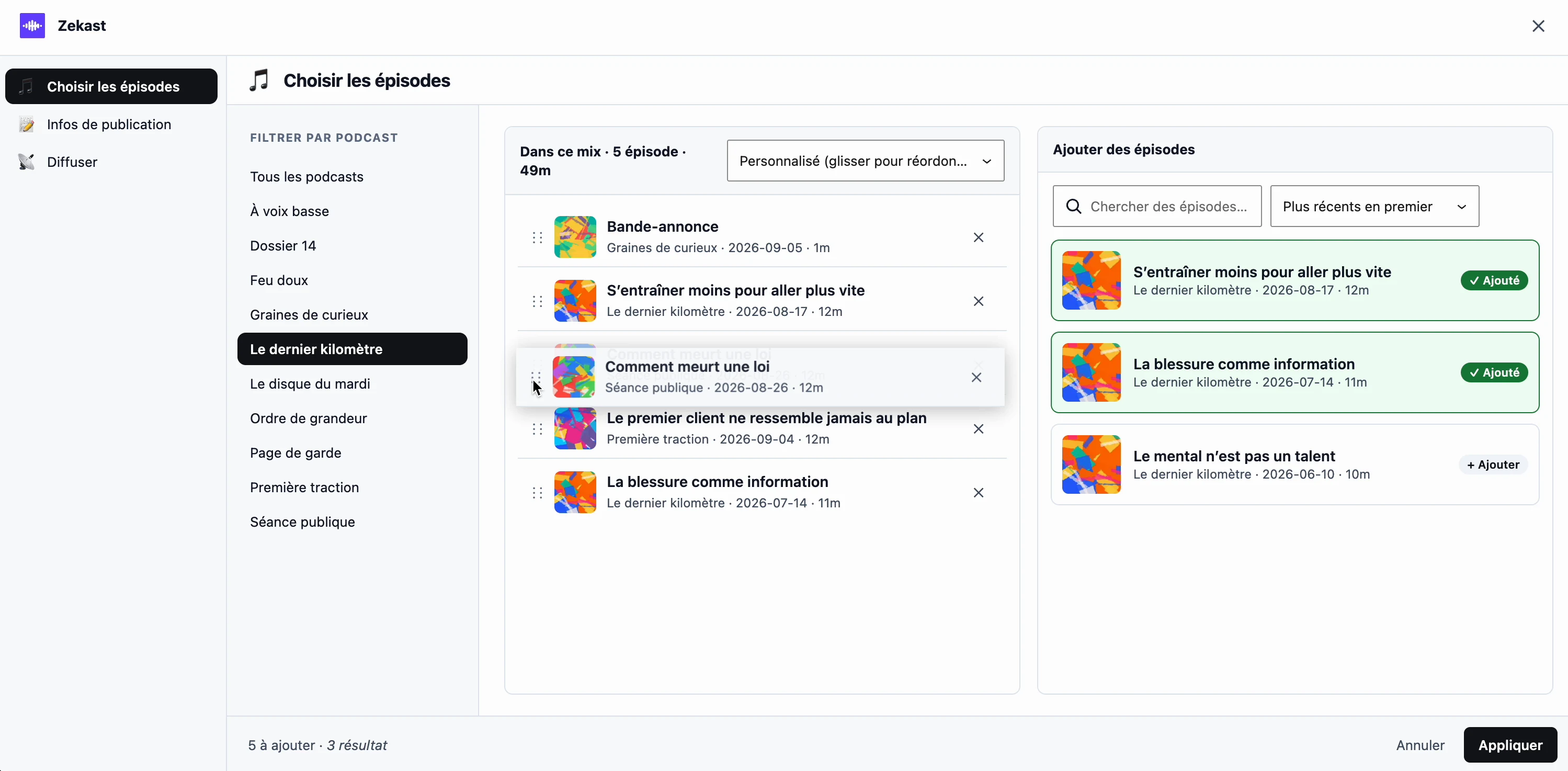Filter by Feu doux podcast

pyautogui.click(x=353, y=280)
